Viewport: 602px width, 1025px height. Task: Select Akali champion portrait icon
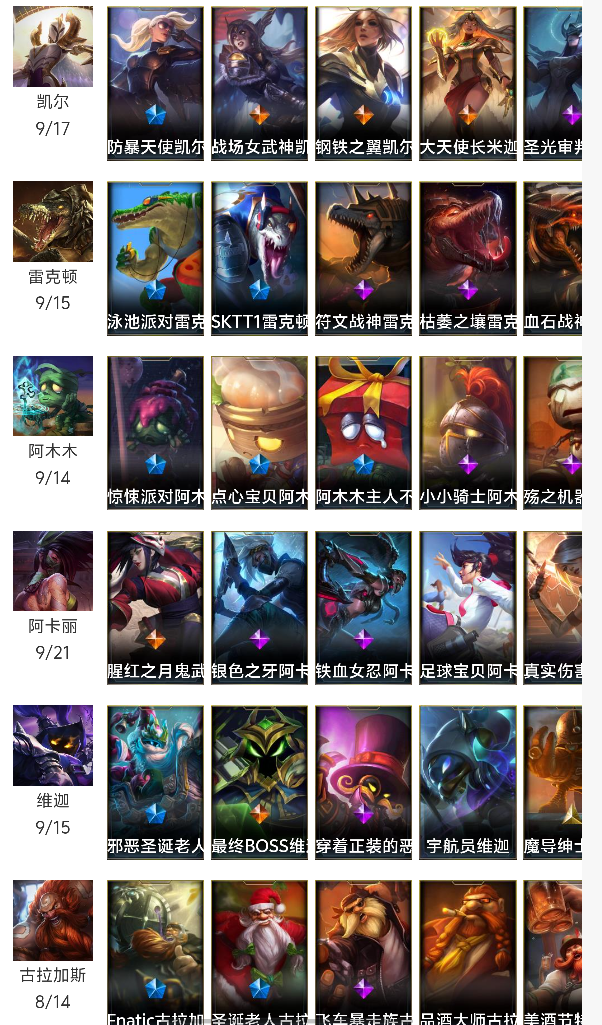[53, 571]
